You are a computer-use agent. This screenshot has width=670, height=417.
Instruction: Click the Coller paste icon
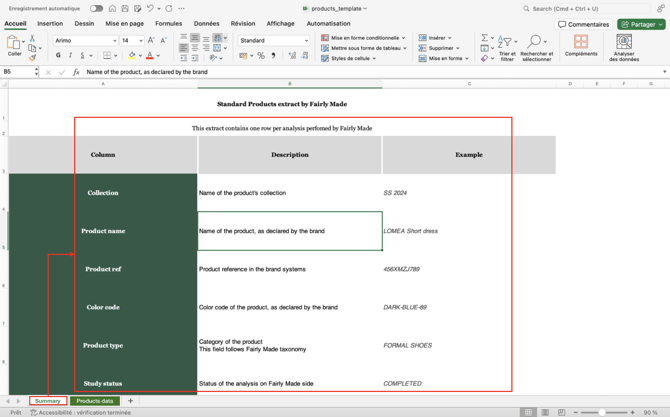14,44
